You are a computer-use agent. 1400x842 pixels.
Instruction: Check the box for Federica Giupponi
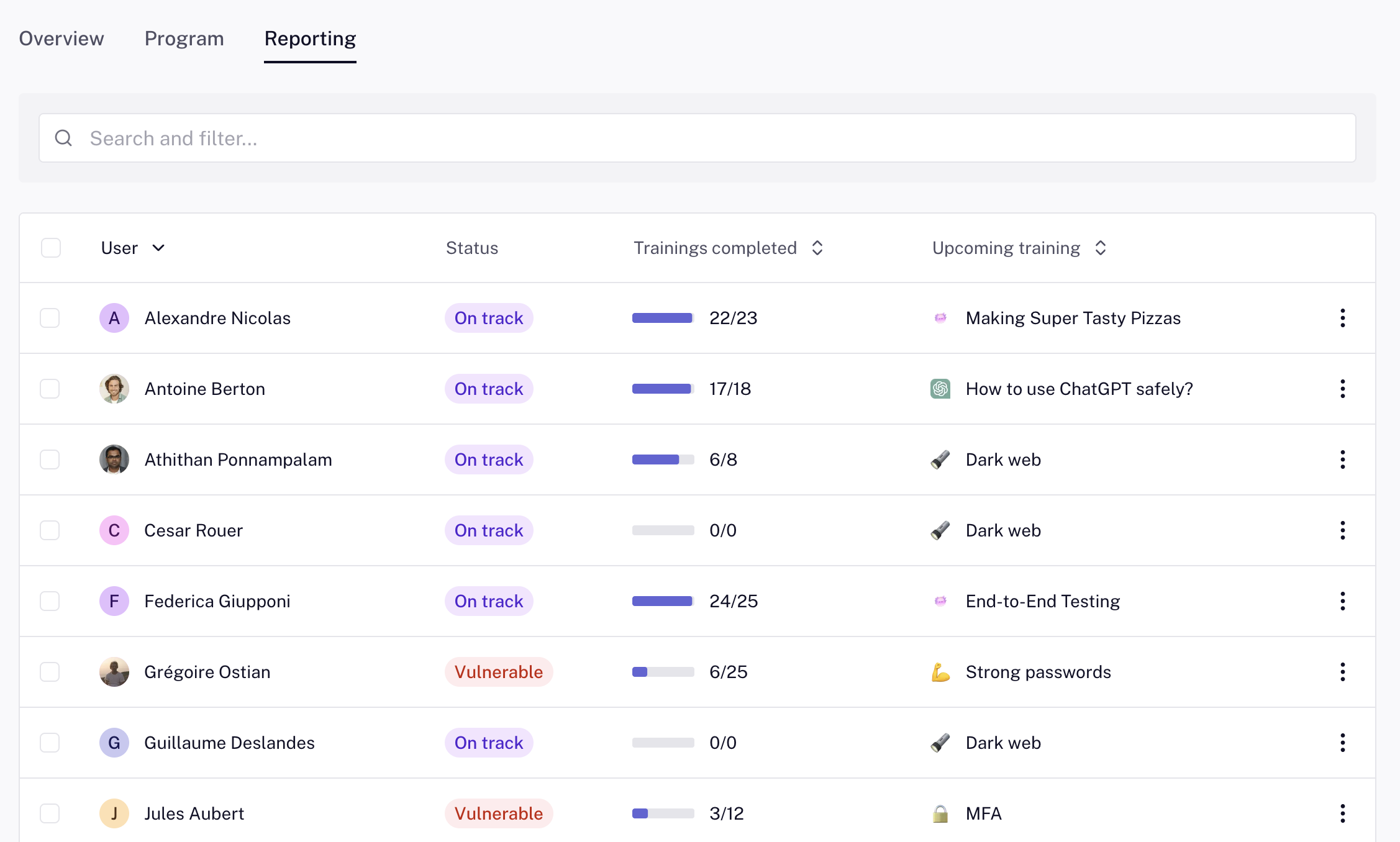pyautogui.click(x=50, y=601)
